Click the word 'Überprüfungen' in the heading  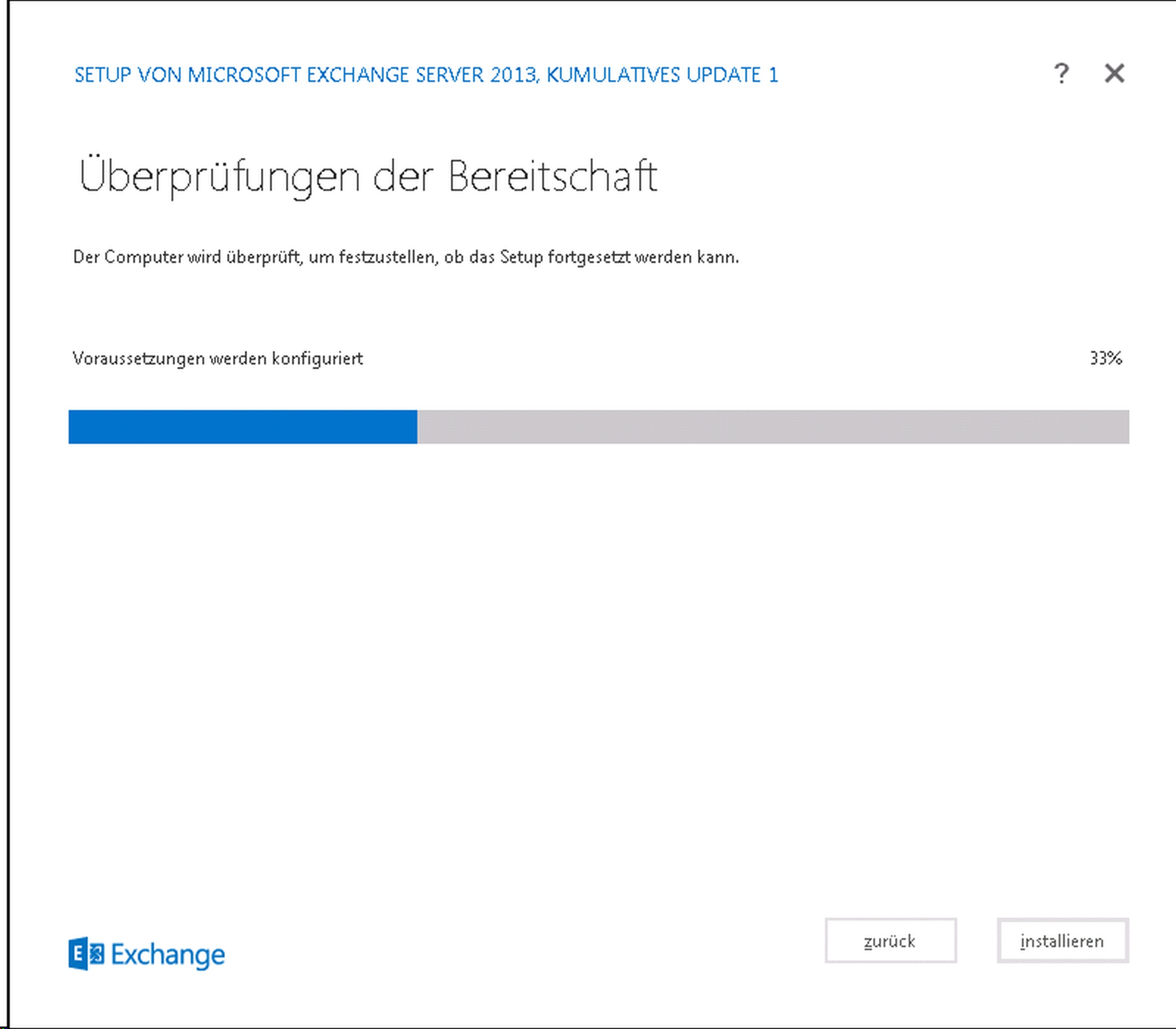pyautogui.click(x=220, y=177)
